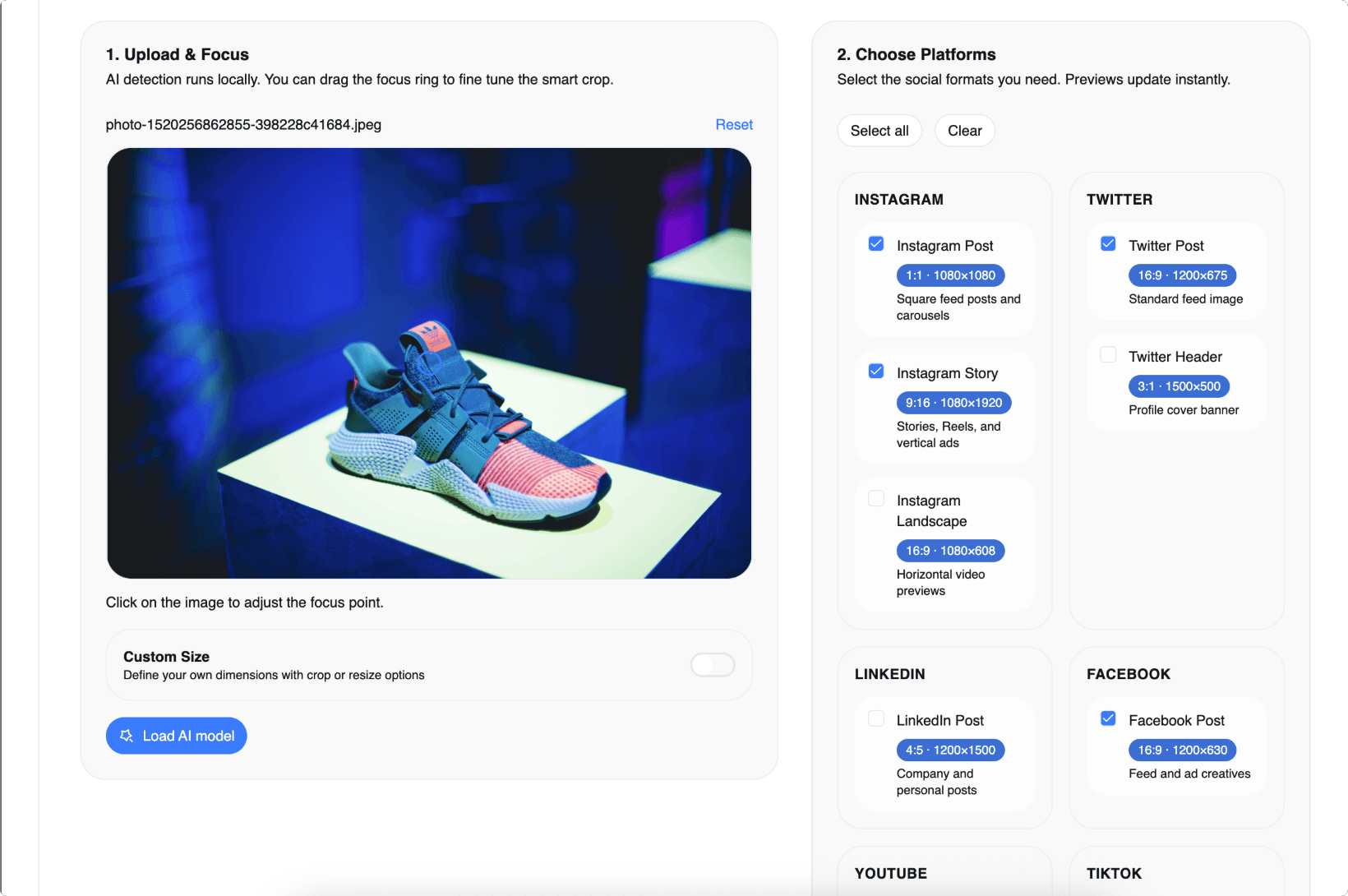This screenshot has height=896, width=1348.
Task: Uncheck the Instagram Post checkbox
Action: 876,244
